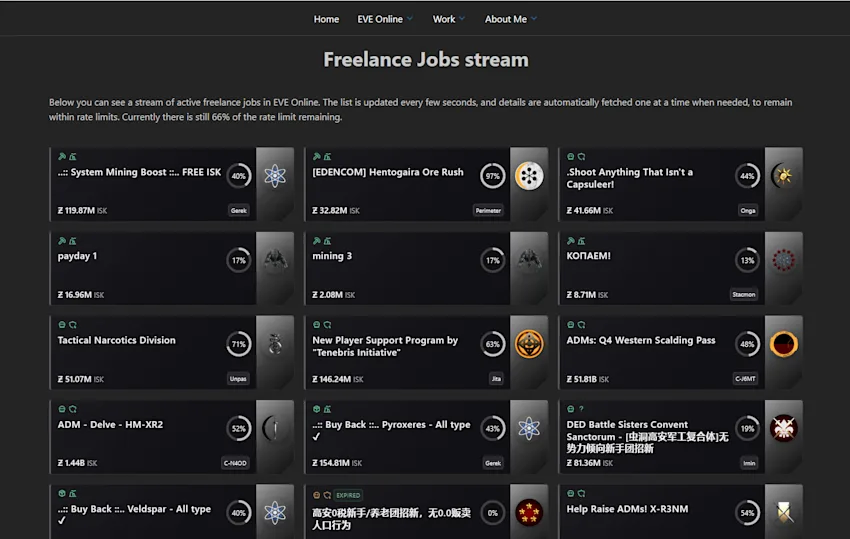Click Stacmon location tag
850x539 pixels.
744,294
